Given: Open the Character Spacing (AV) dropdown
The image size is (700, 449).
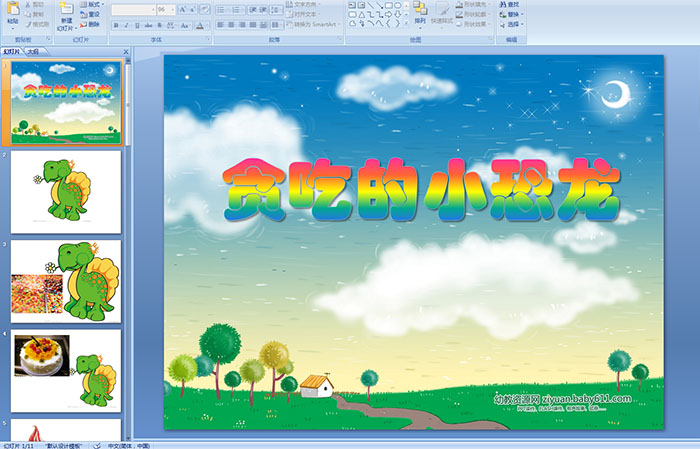Looking at the screenshot, I should [x=172, y=25].
